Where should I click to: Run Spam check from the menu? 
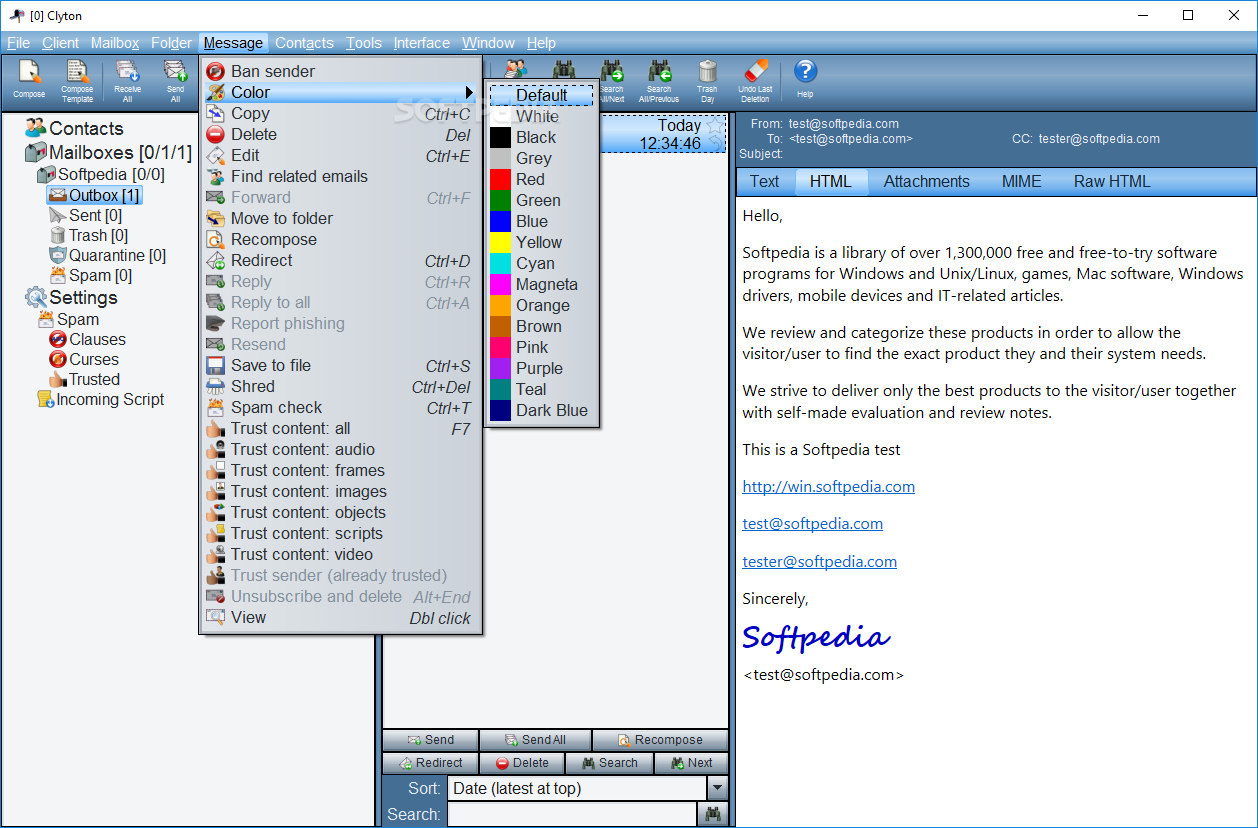(x=340, y=407)
